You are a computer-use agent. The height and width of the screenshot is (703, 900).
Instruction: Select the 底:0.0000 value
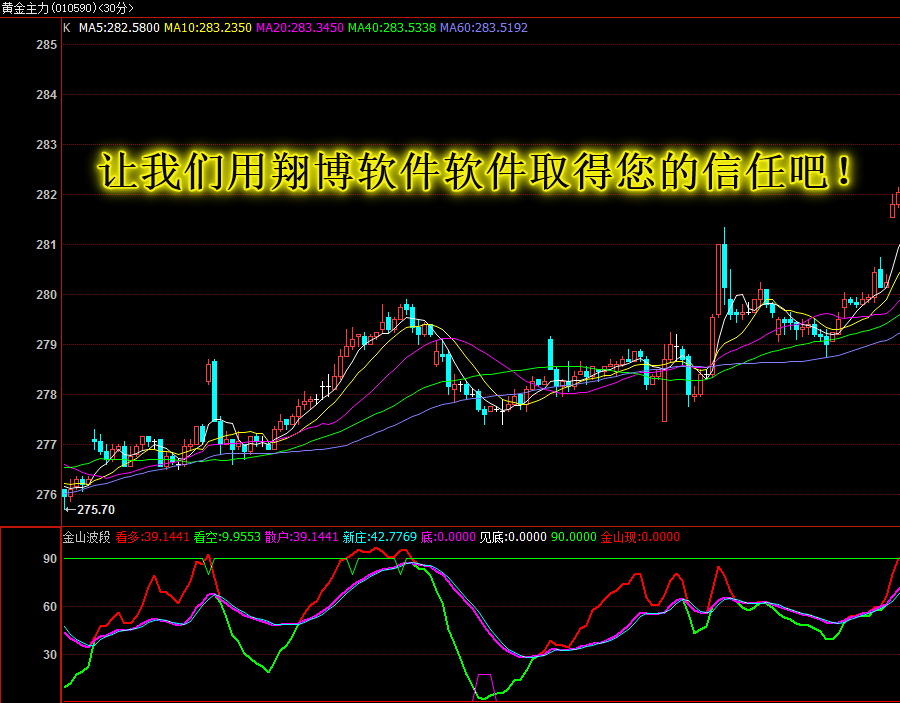tap(448, 537)
